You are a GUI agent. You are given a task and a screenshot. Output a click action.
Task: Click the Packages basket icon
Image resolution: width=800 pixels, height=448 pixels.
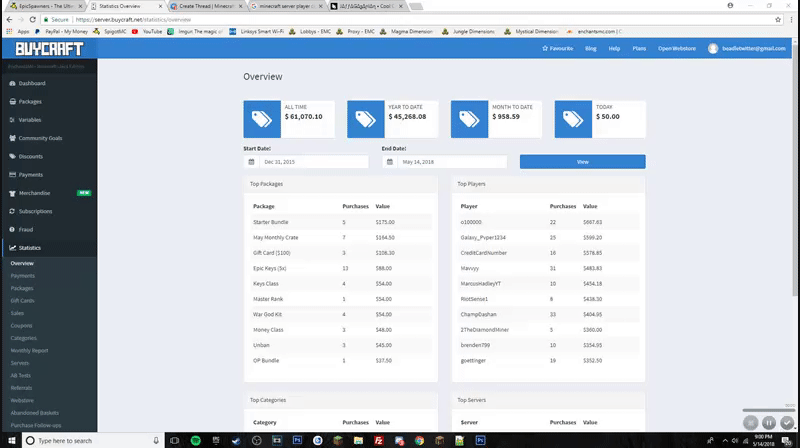(12, 102)
